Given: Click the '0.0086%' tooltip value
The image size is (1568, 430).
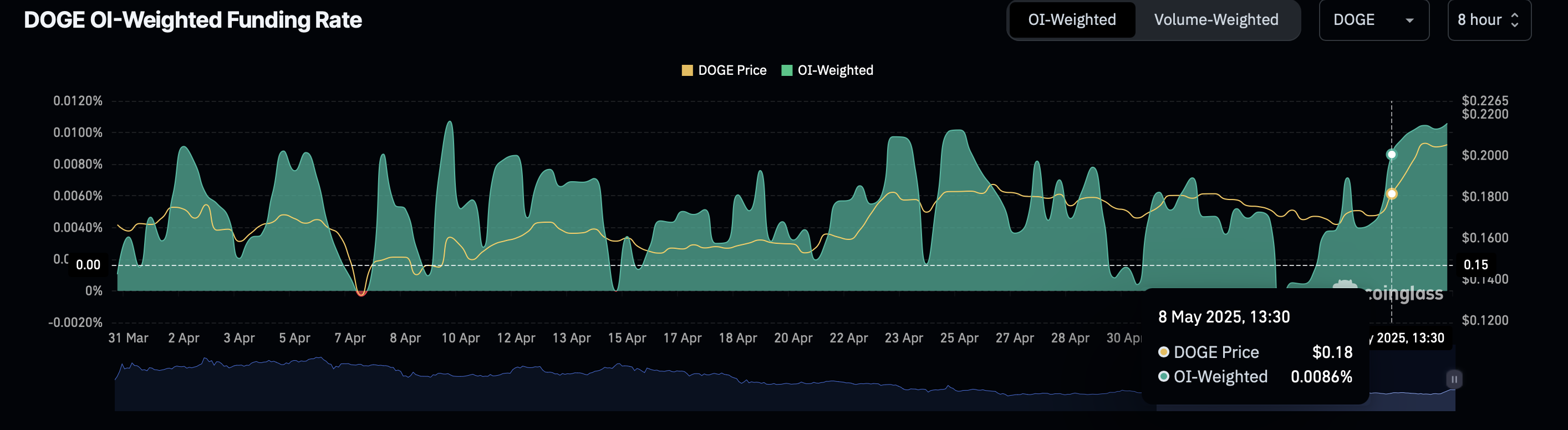Looking at the screenshot, I should tap(1321, 377).
